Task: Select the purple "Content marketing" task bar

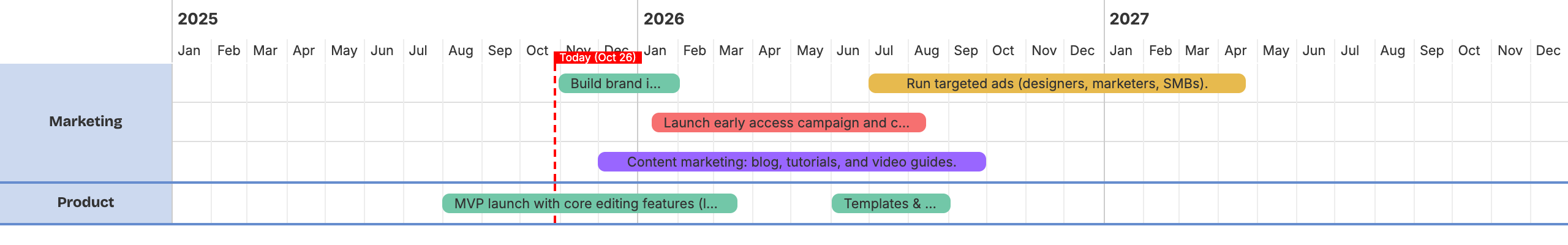Action: (791, 162)
